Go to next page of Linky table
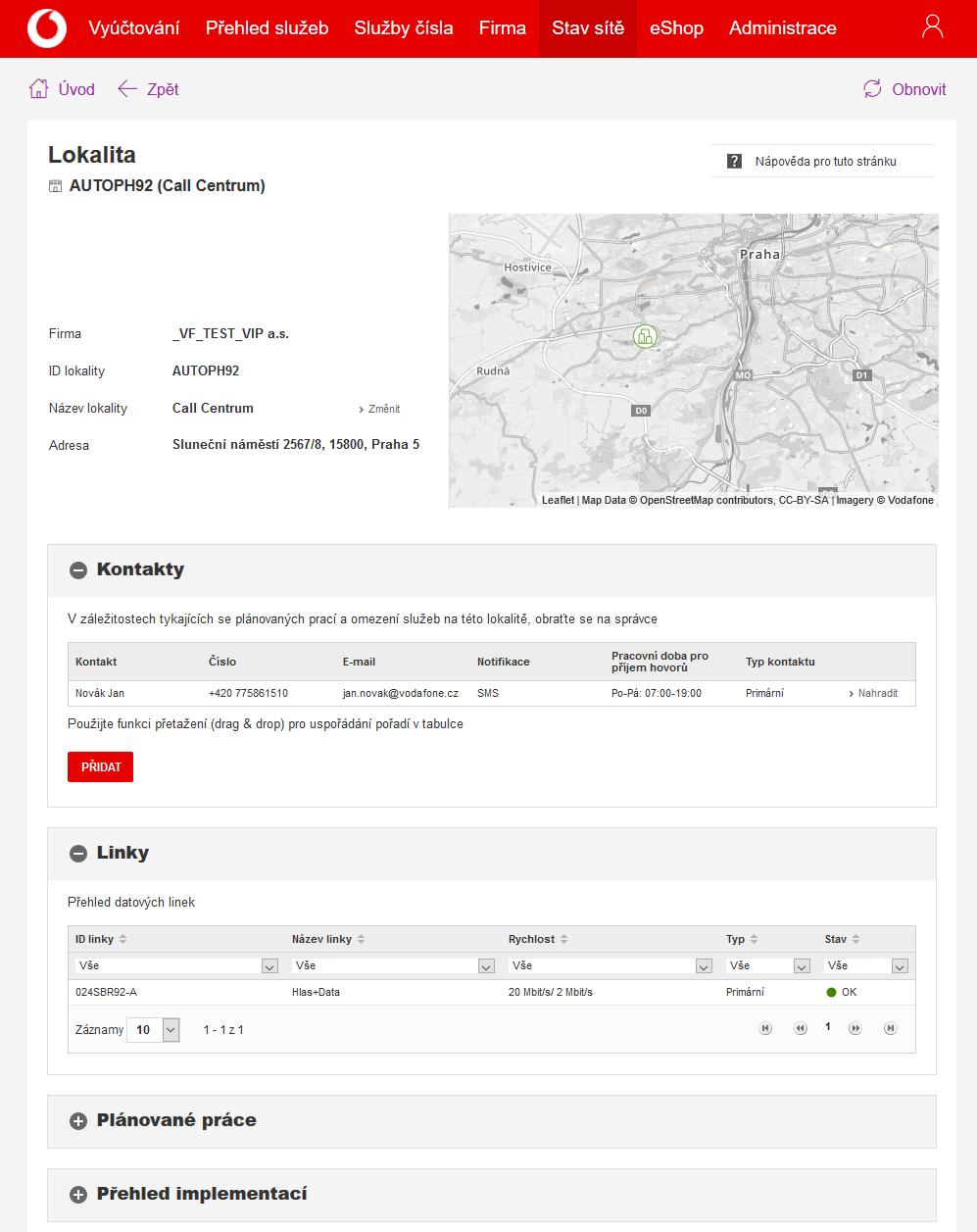This screenshot has width=977, height=1232. [855, 1028]
